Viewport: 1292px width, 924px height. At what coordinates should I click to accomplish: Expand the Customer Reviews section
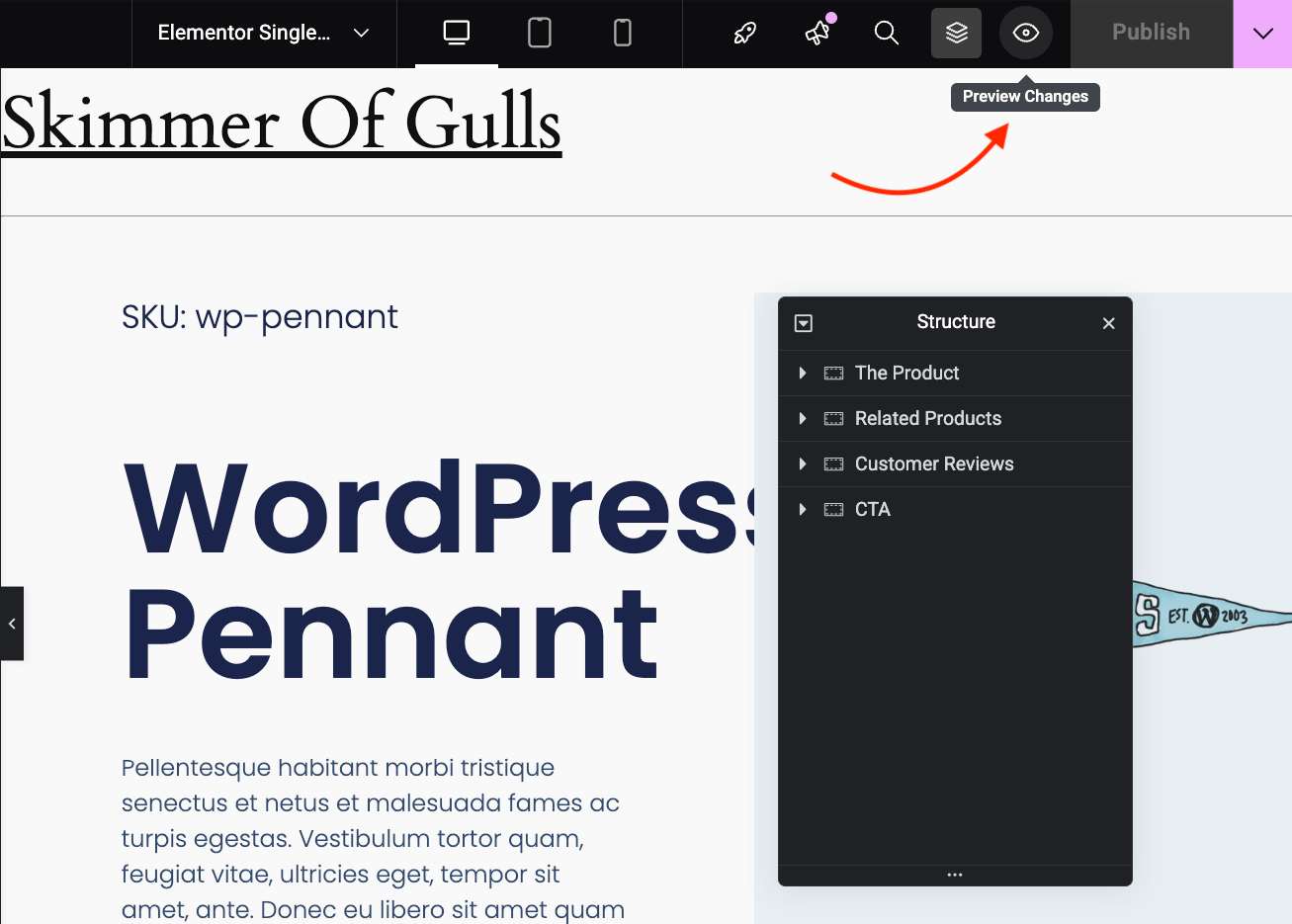[802, 463]
